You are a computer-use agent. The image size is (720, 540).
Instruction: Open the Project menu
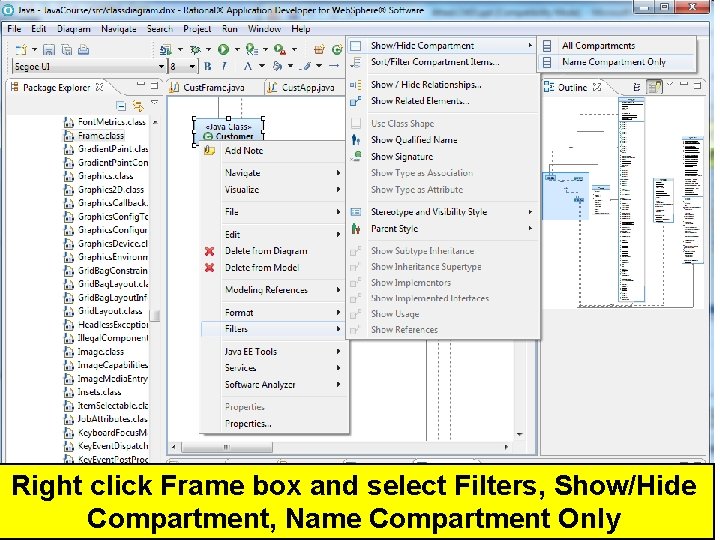pyautogui.click(x=197, y=29)
